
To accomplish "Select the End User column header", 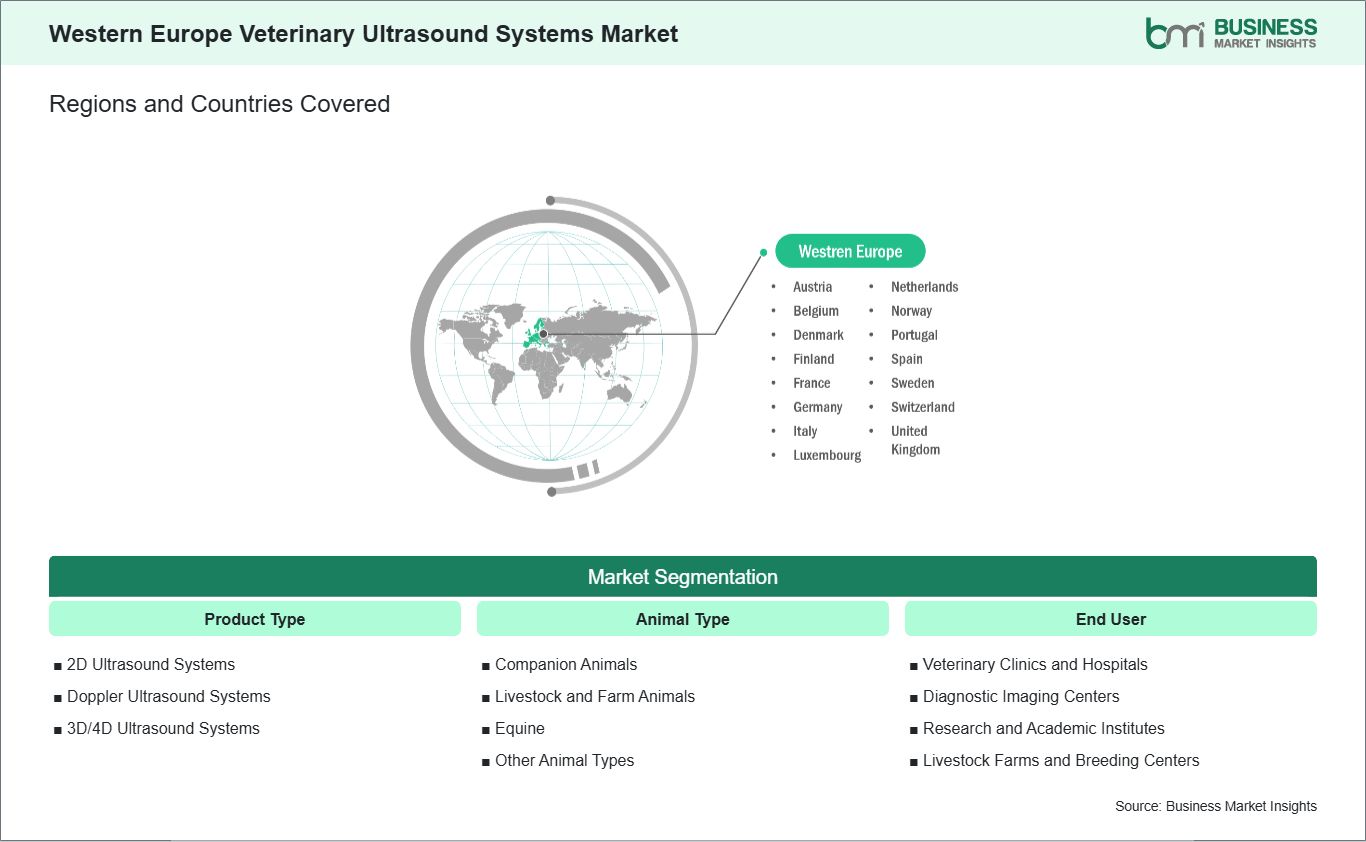I will pos(1111,619).
